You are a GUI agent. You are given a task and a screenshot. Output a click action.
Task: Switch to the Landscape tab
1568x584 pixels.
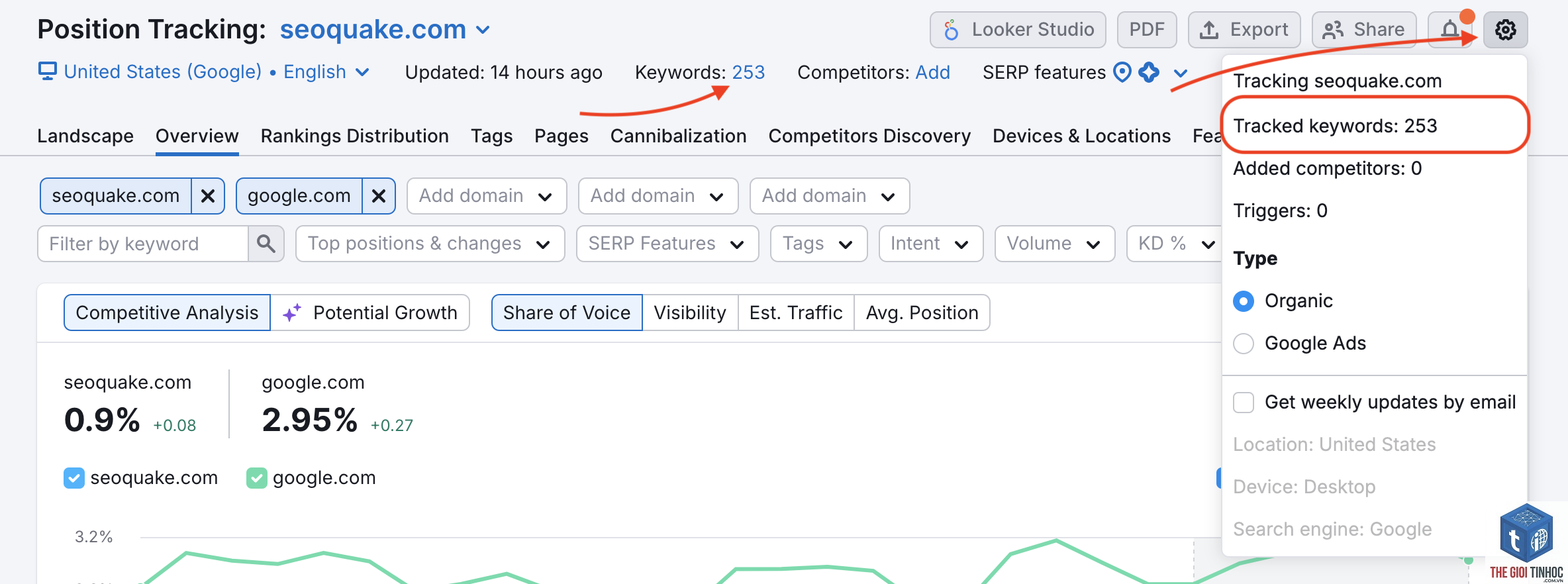pos(85,136)
